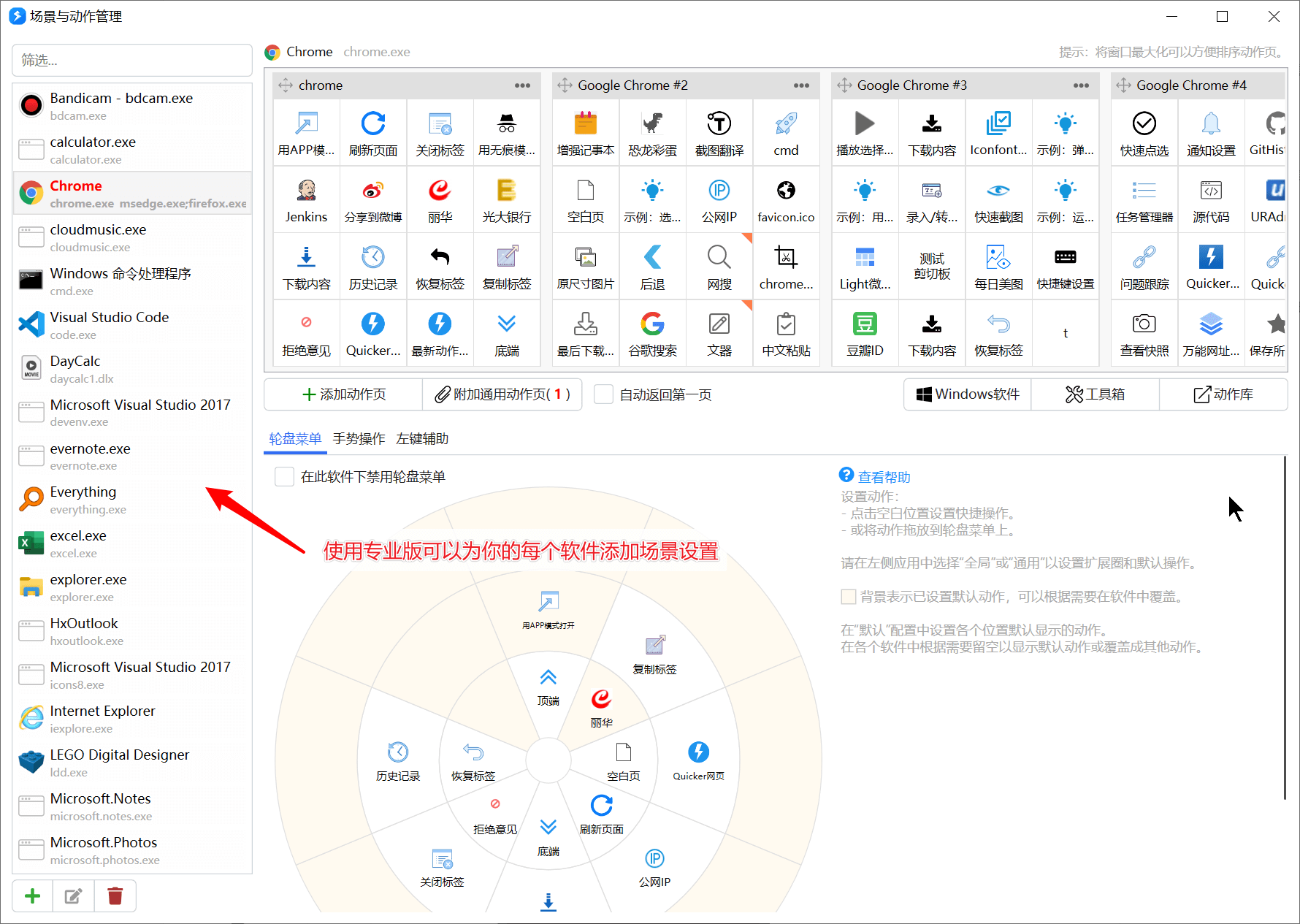1300x924 pixels.
Task: Select cloudmusic.exe in the app list
Action: point(132,237)
